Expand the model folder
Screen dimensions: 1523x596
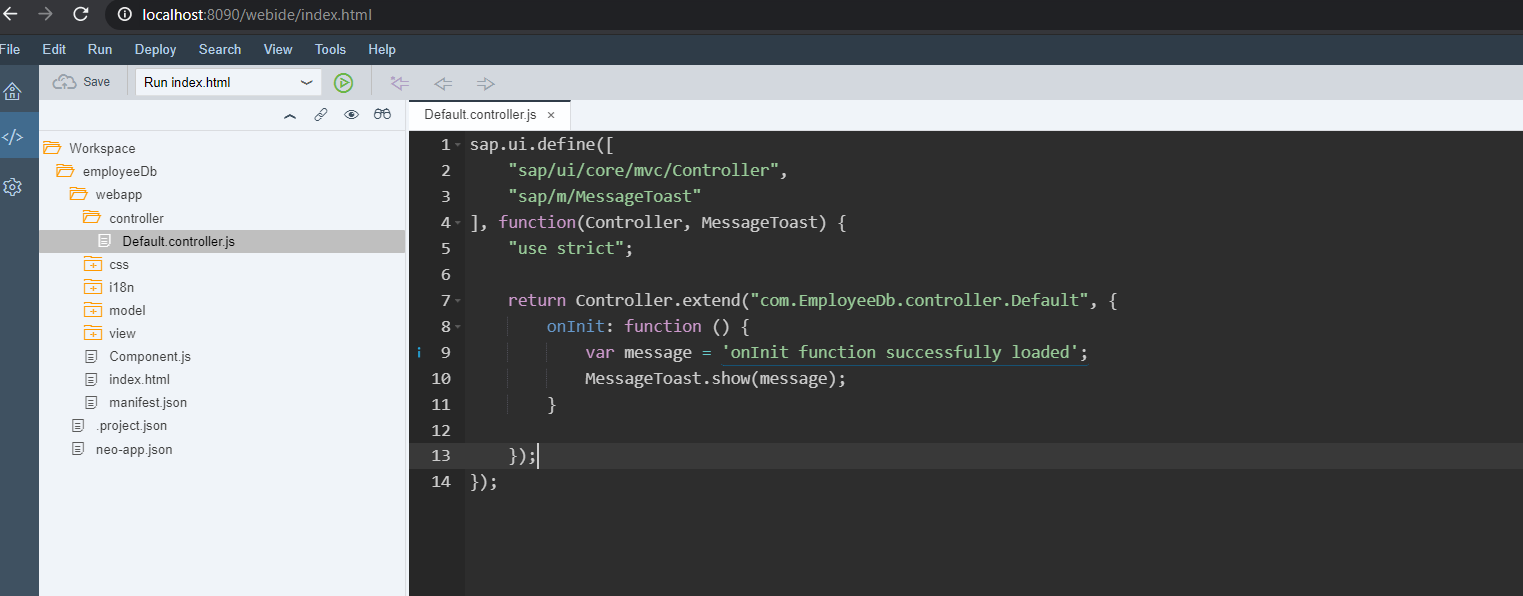[92, 310]
